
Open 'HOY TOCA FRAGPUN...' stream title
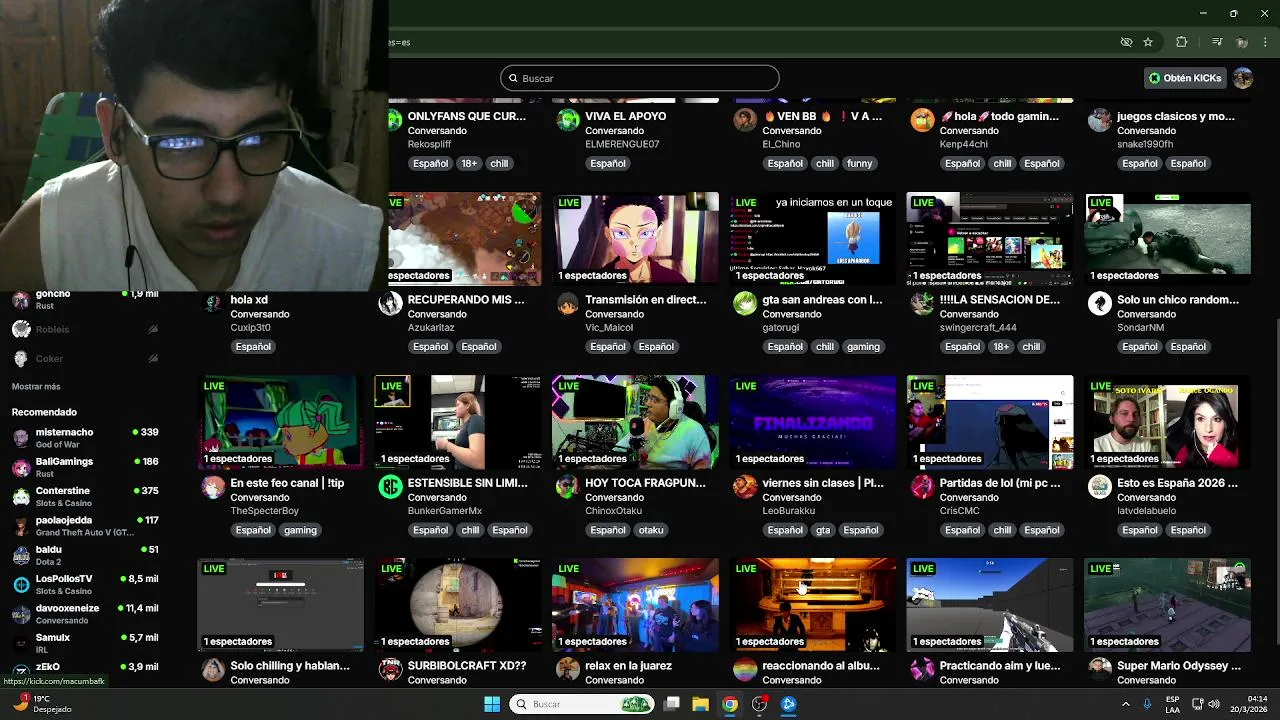[645, 482]
